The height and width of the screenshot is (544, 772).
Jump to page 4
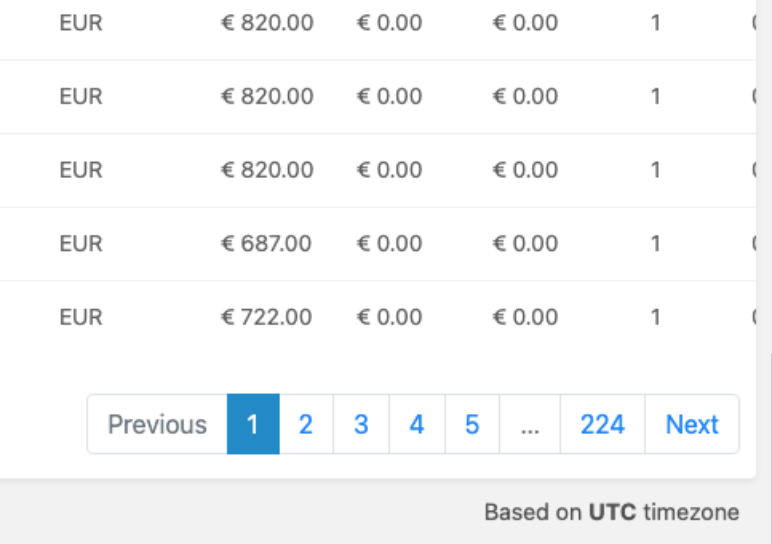point(417,424)
